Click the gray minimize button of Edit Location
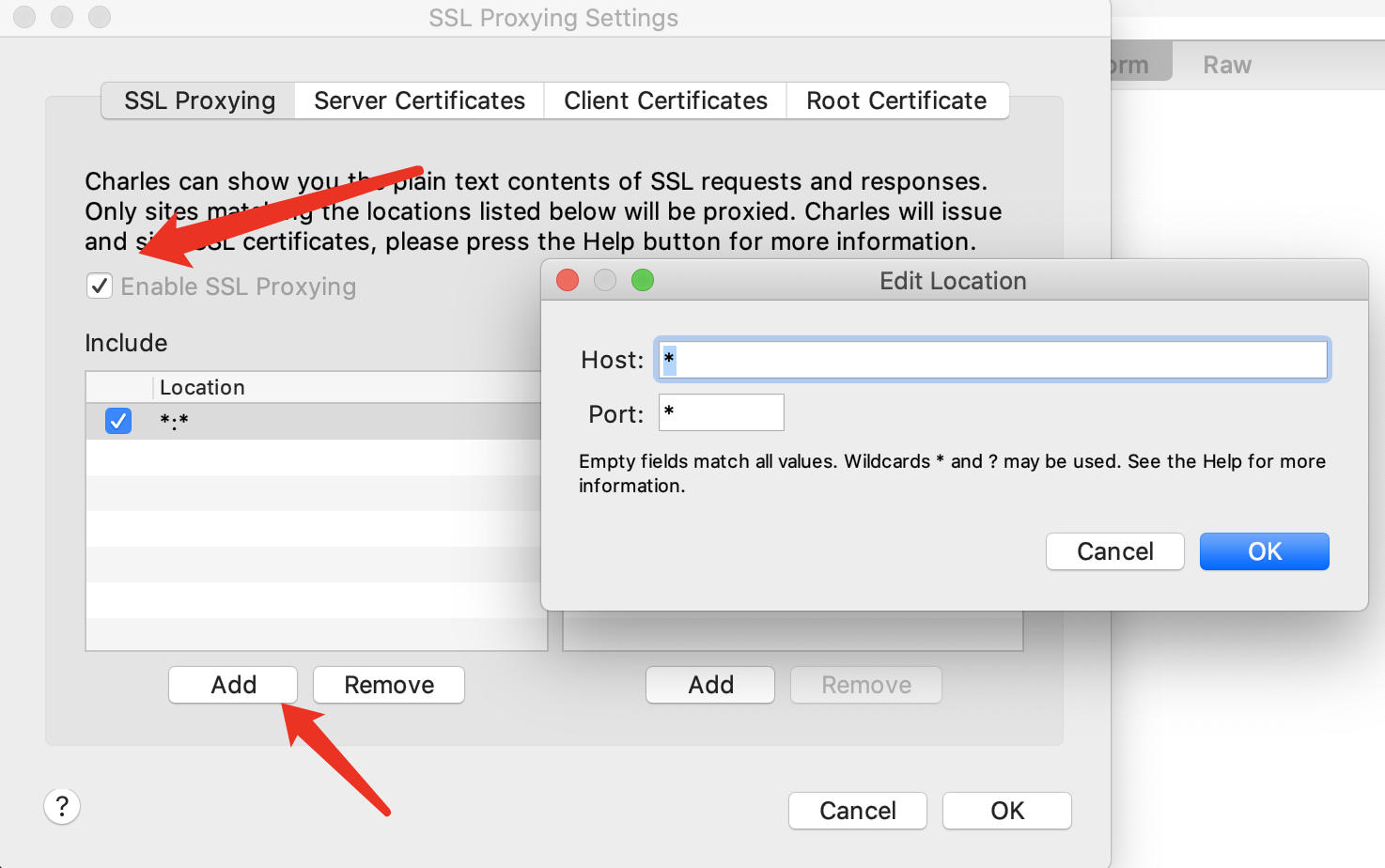The image size is (1385, 868). [x=605, y=280]
